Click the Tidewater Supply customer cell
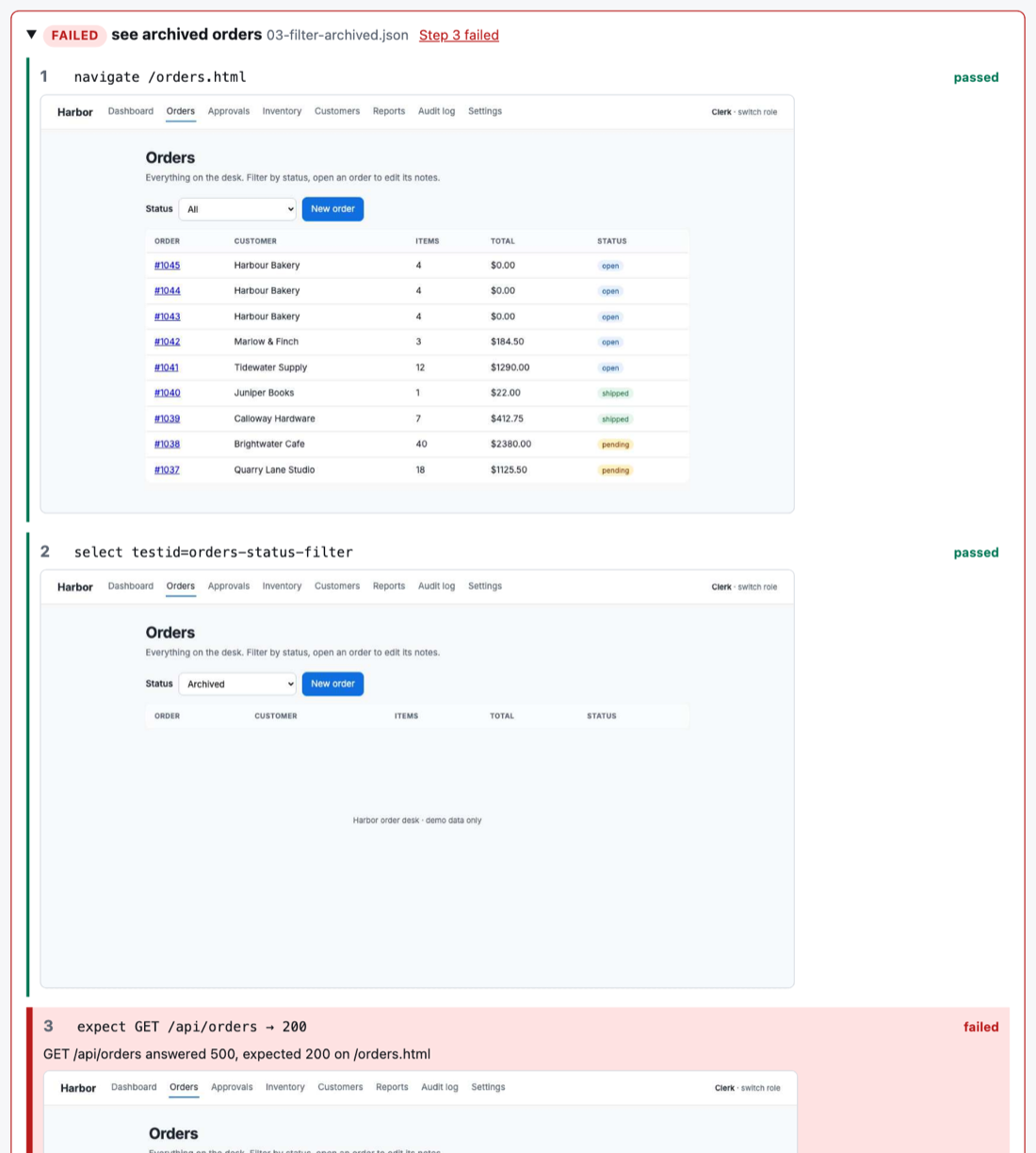Viewport: 1036px width, 1153px height. [x=270, y=367]
